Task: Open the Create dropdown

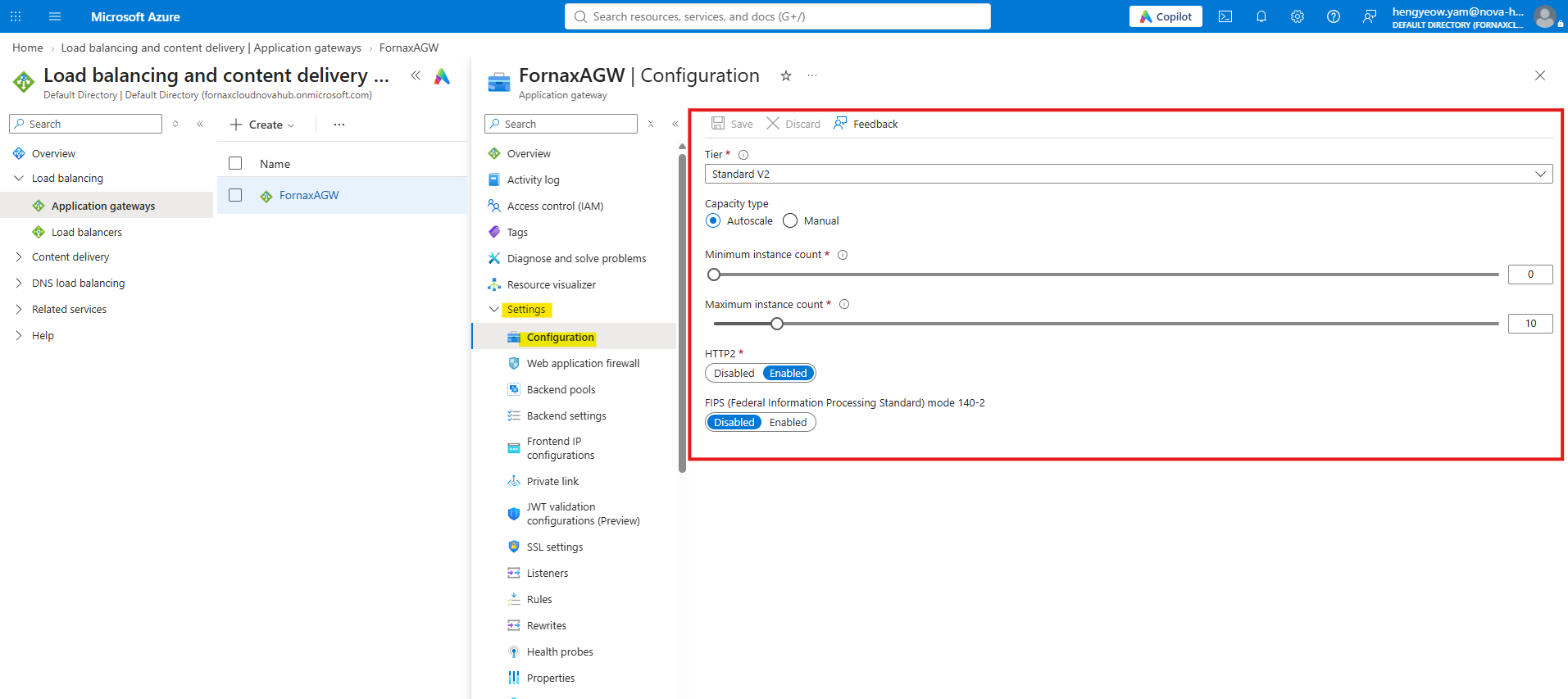Action: (x=261, y=125)
